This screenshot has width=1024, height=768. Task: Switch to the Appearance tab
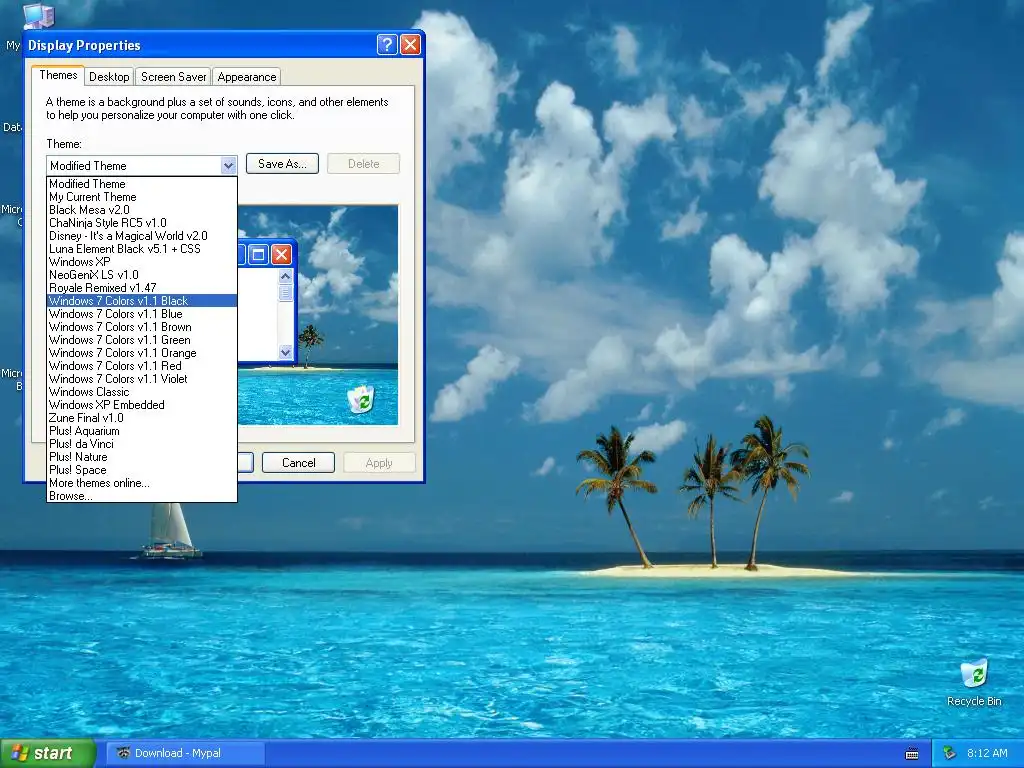pyautogui.click(x=246, y=76)
